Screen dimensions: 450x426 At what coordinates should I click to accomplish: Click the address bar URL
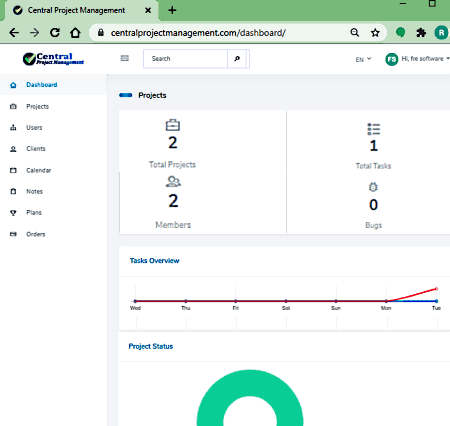point(198,33)
